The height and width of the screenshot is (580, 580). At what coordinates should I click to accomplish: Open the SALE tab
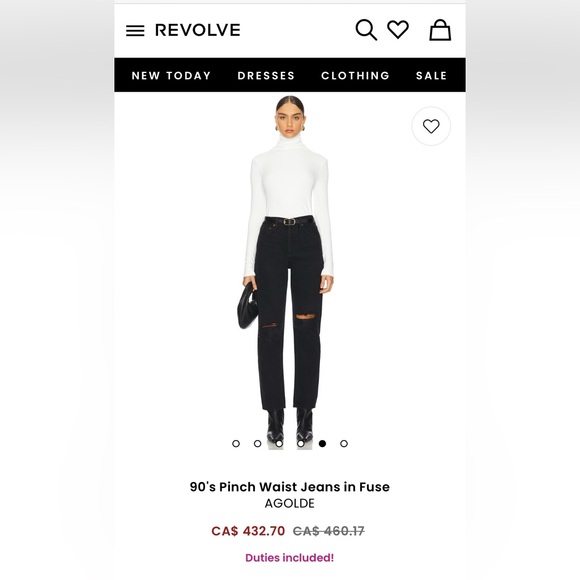pos(431,75)
